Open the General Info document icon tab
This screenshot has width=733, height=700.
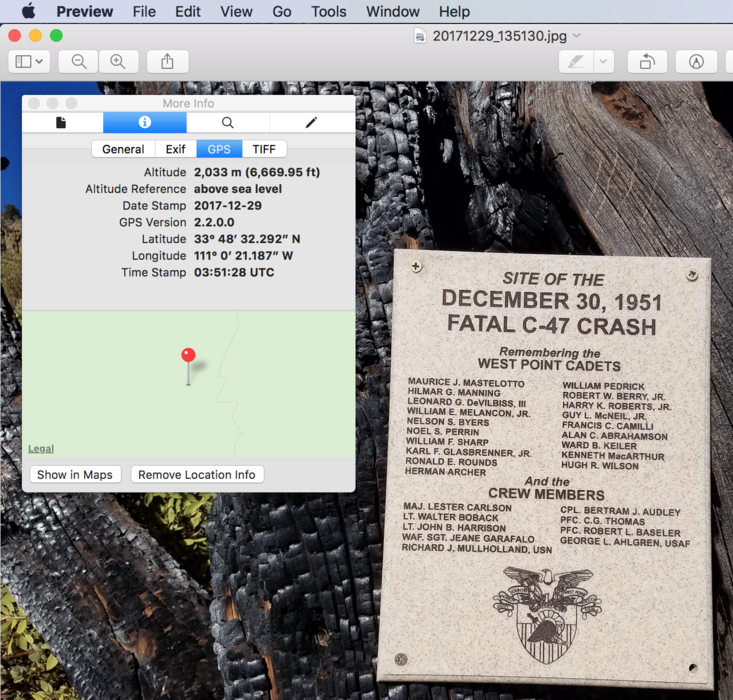click(x=62, y=123)
